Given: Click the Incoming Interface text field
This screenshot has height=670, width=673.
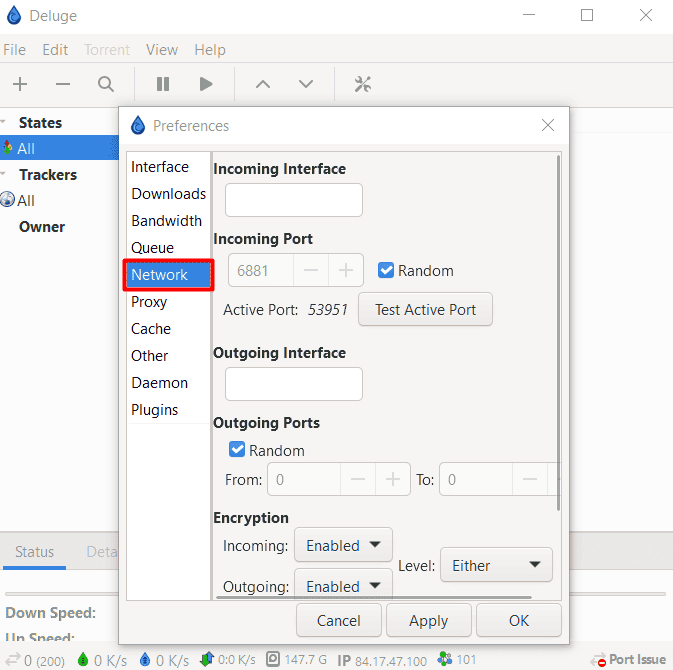Looking at the screenshot, I should pos(293,201).
